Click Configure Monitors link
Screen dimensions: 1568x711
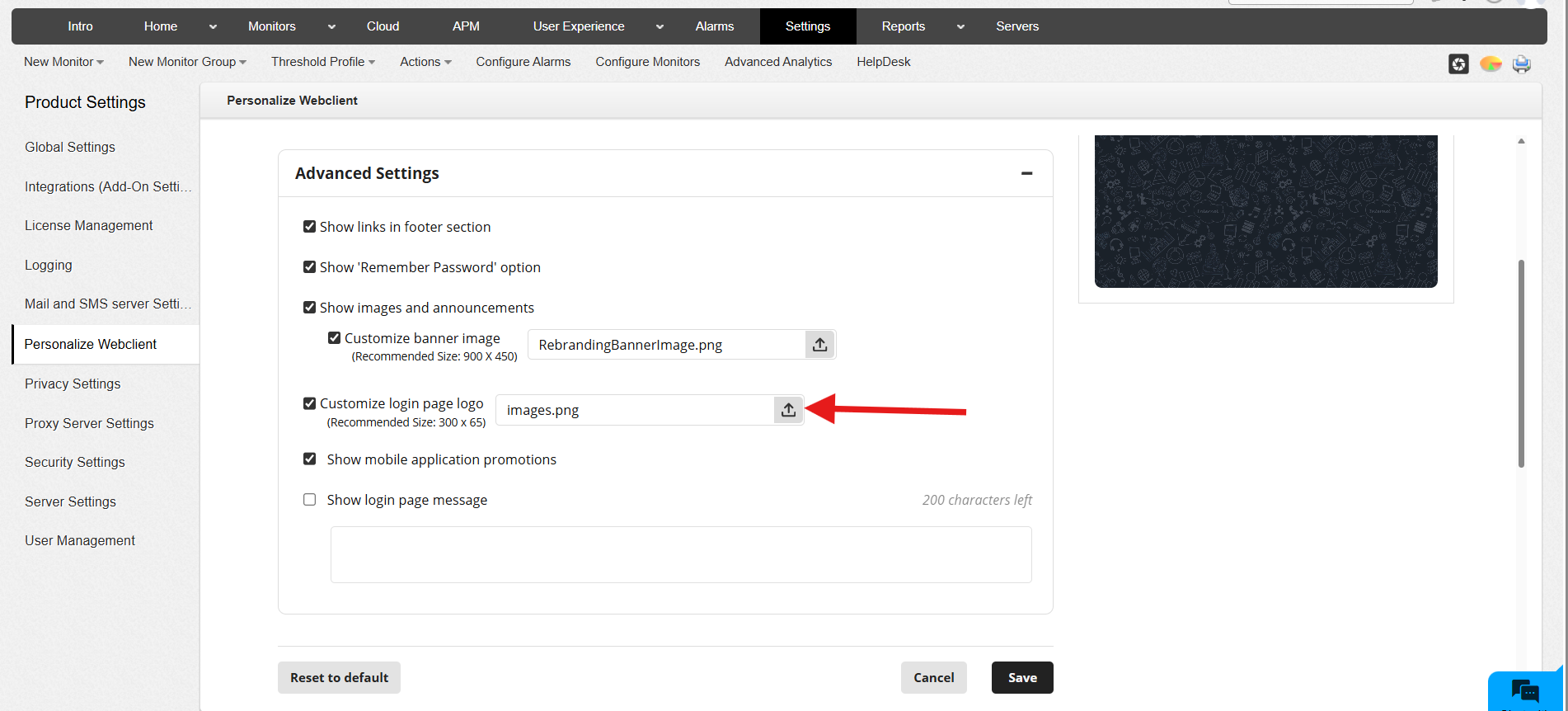(x=648, y=62)
